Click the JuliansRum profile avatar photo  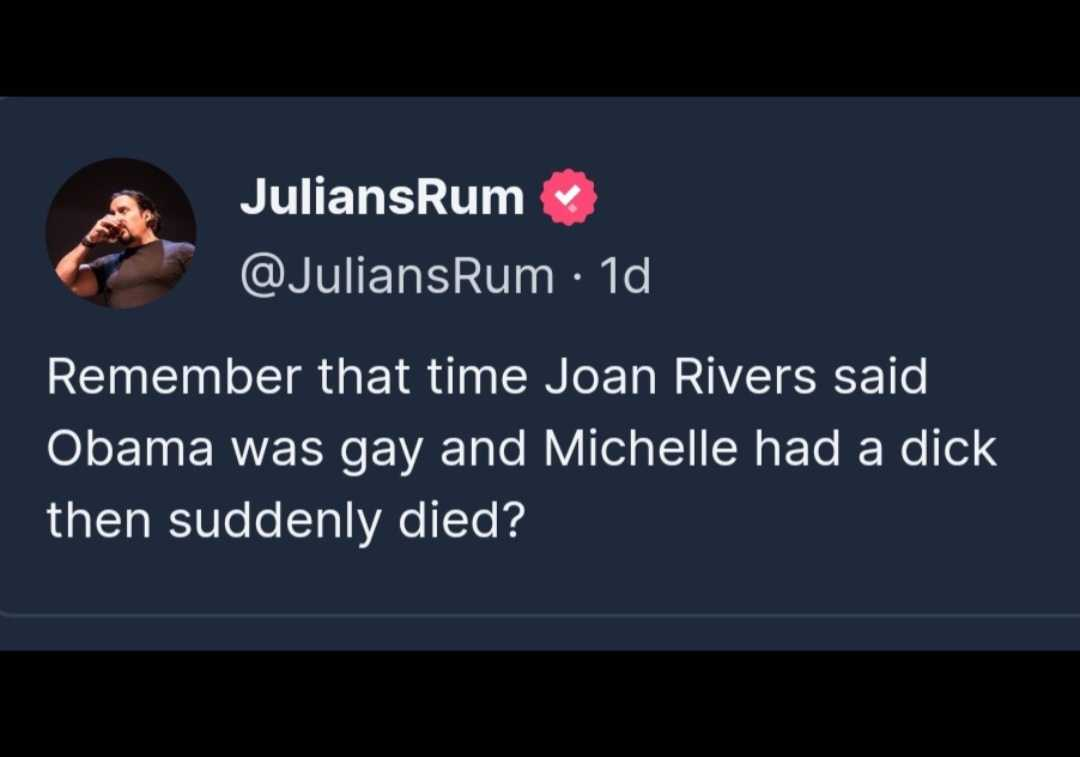[120, 233]
